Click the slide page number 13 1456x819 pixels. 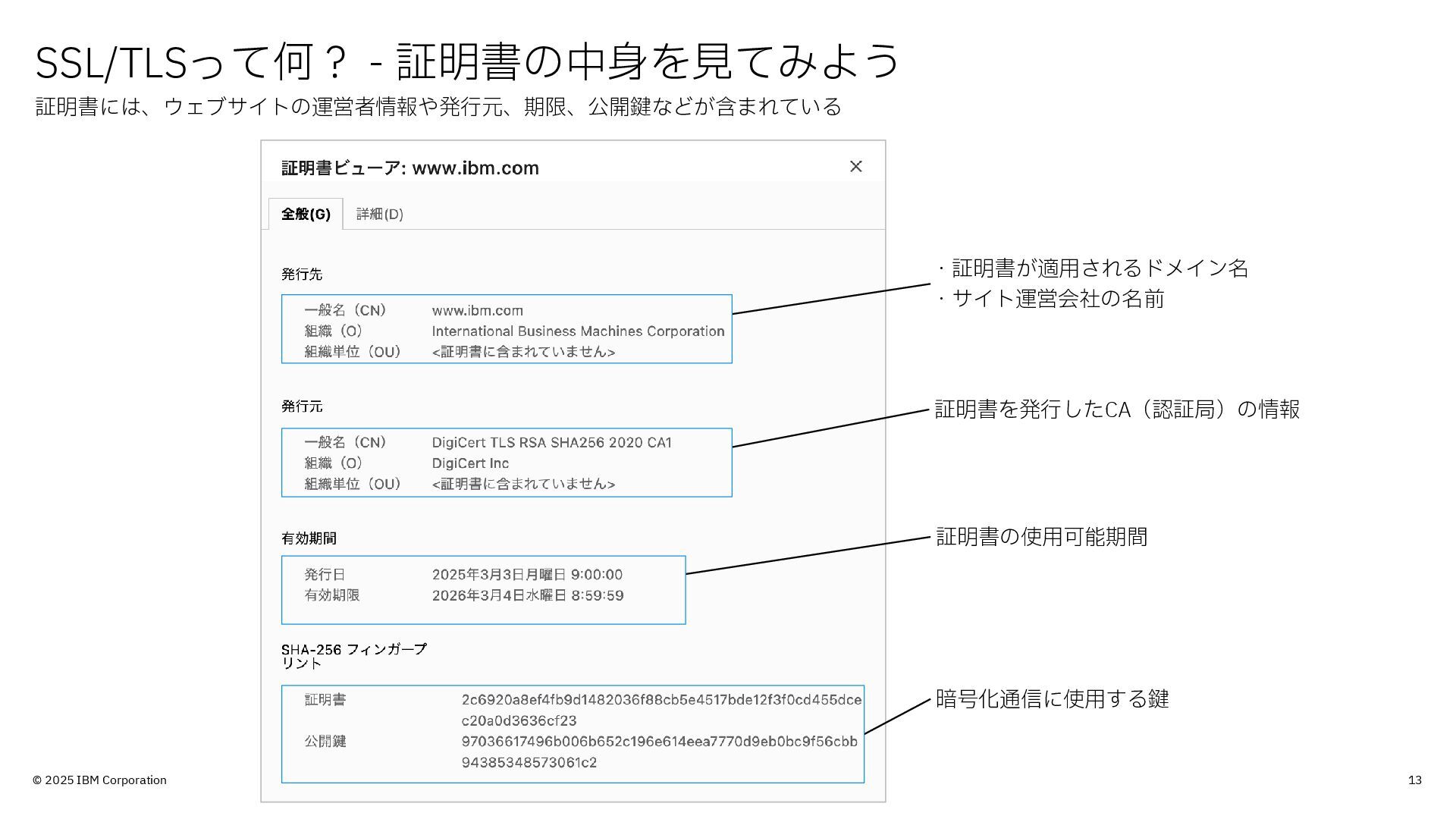point(1414,780)
